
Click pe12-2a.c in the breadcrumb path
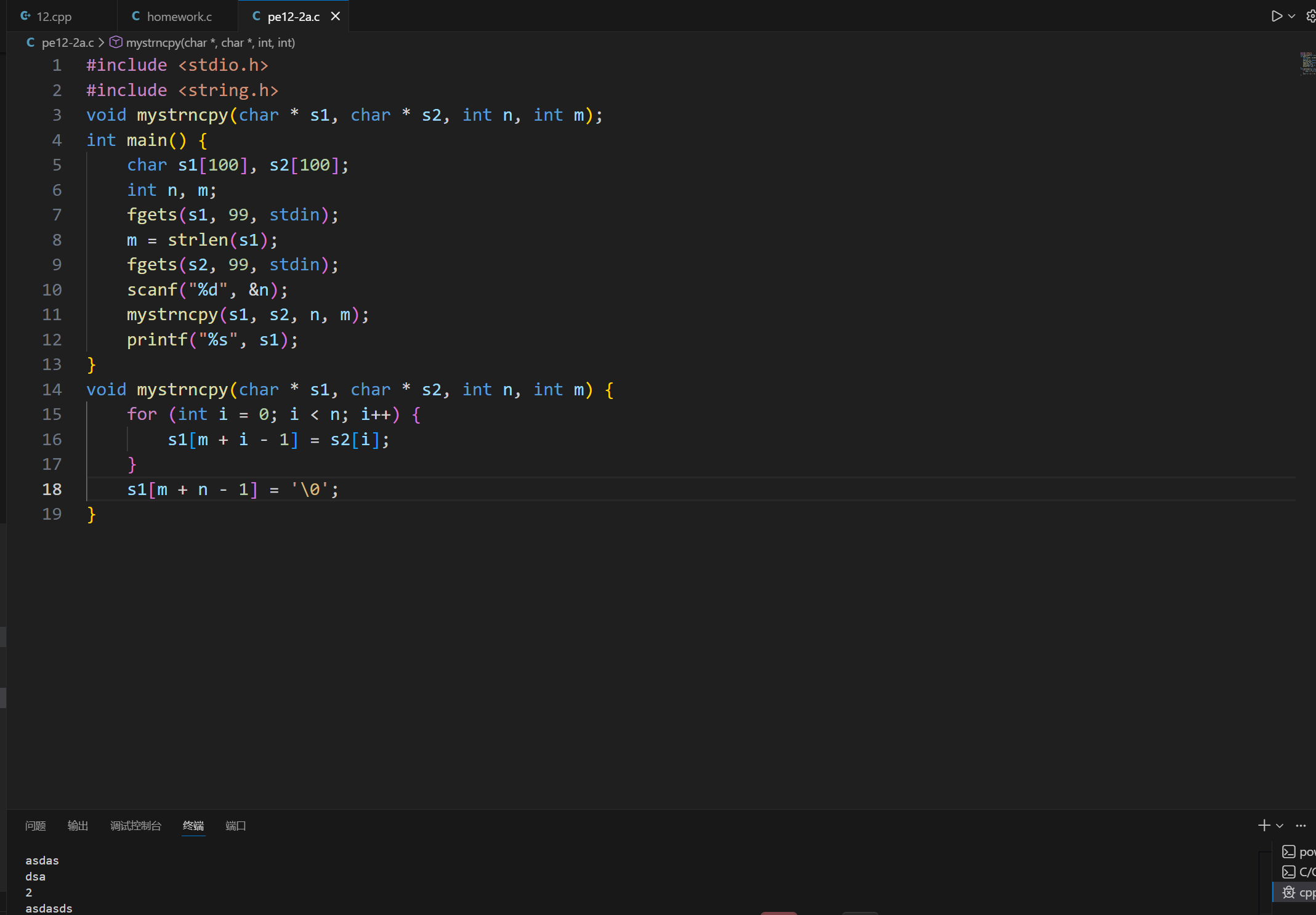(67, 42)
